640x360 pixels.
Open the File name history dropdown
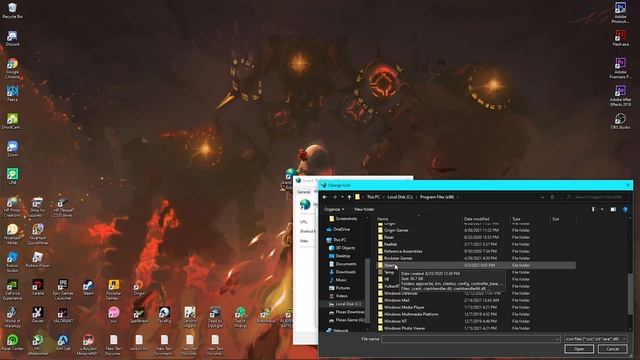pyautogui.click(x=557, y=339)
